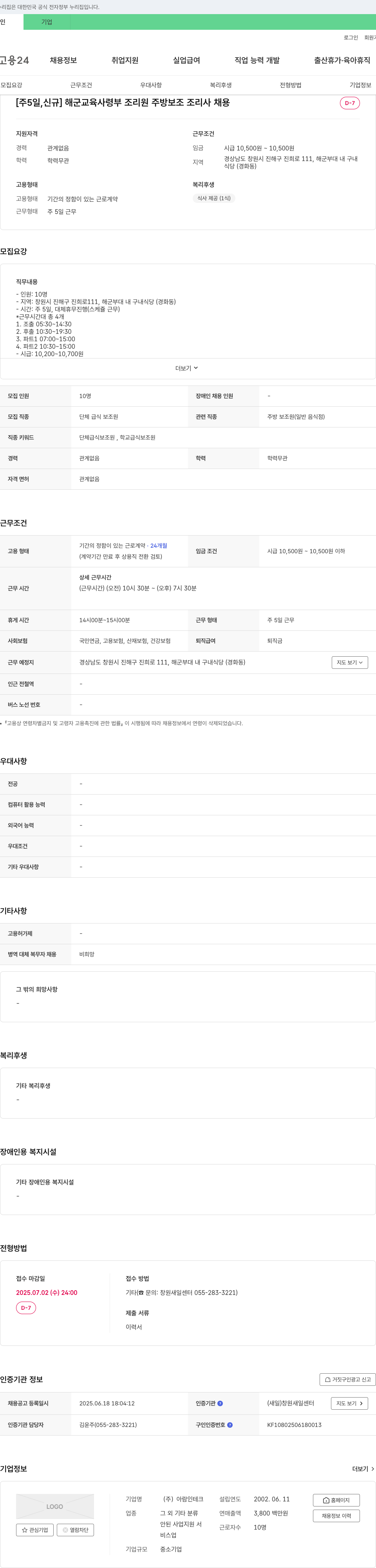The image size is (376, 1568).
Task: Click the 로그인 link
Action: pyautogui.click(x=351, y=38)
